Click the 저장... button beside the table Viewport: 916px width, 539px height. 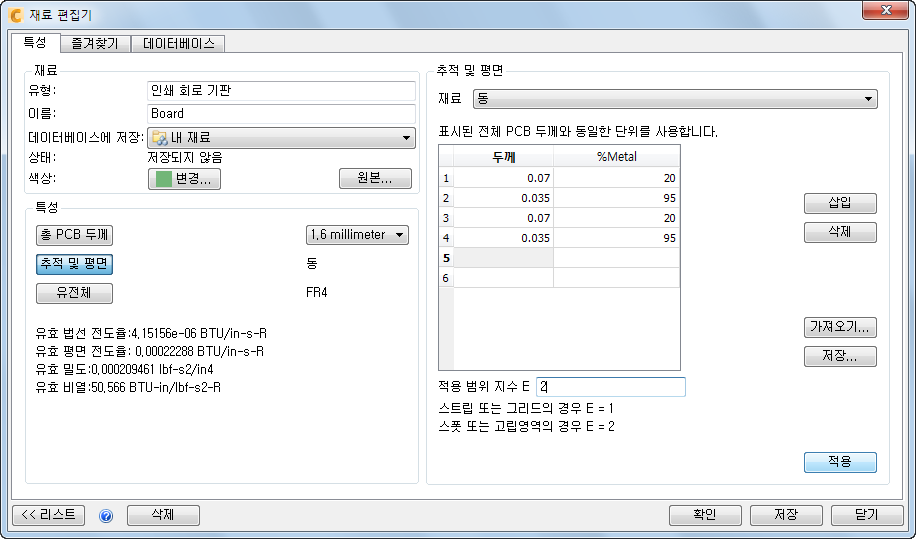[840, 356]
